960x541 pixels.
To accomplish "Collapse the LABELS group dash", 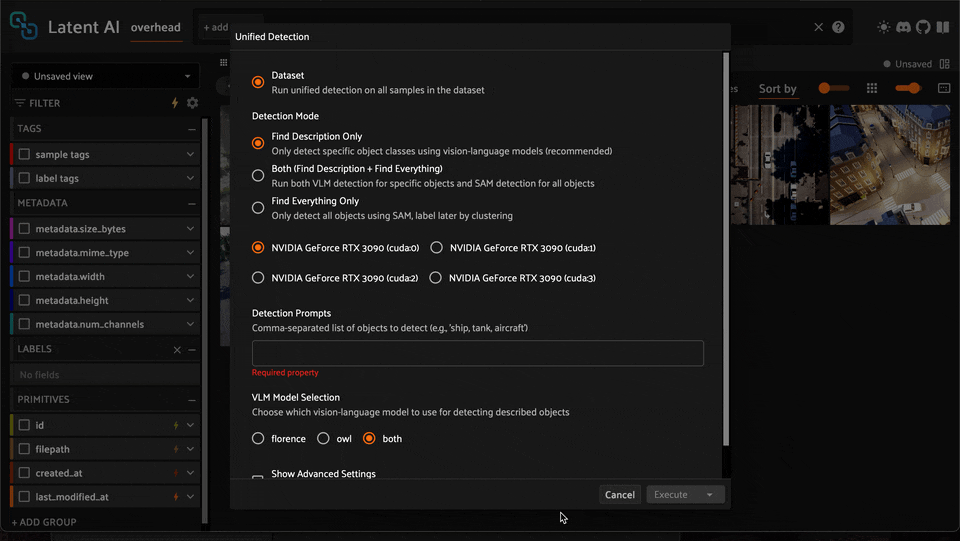I will coord(192,349).
